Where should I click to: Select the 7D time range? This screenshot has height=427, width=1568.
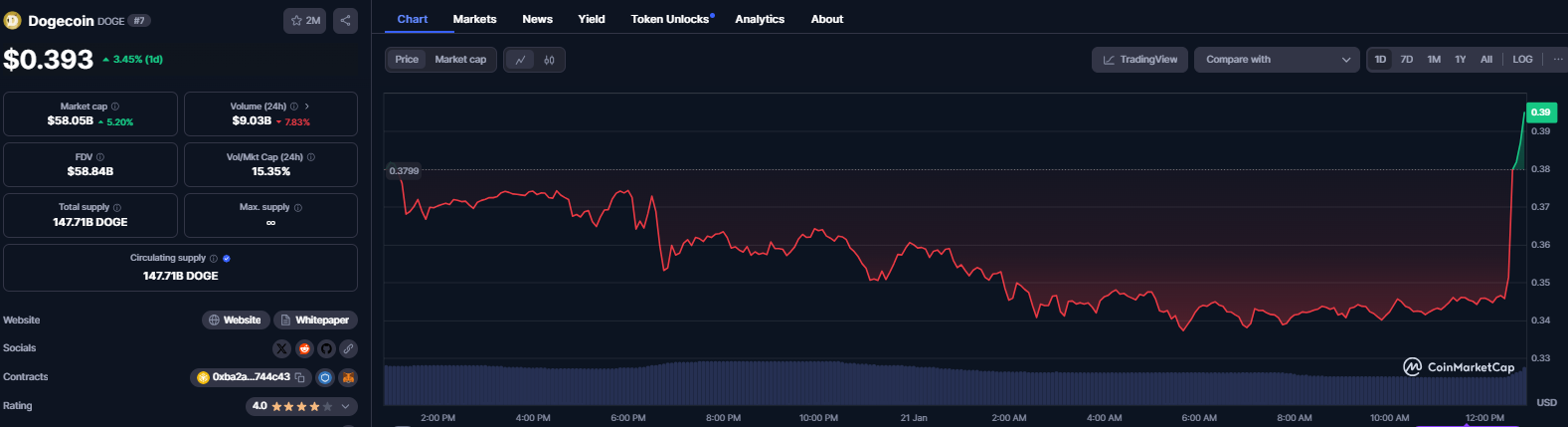click(1407, 60)
